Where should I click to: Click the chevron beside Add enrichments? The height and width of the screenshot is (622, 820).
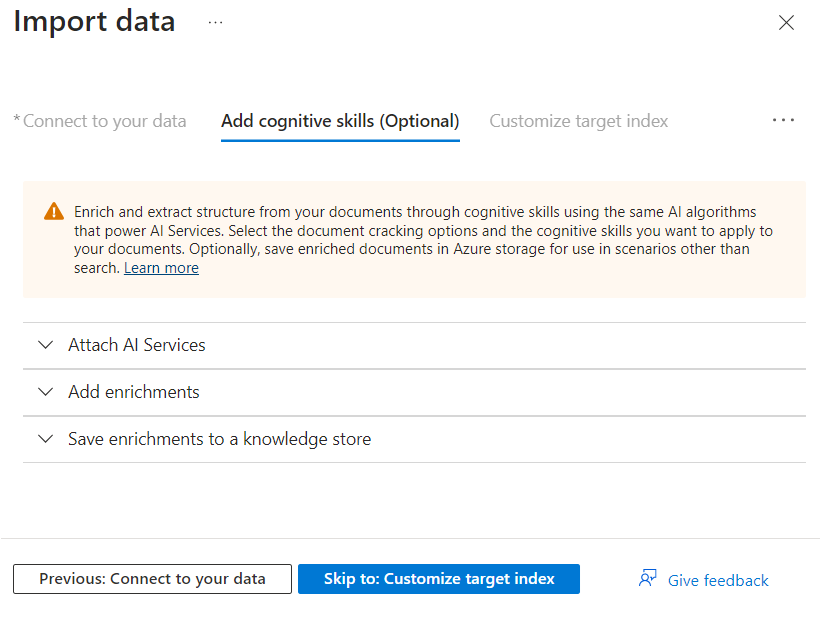[x=45, y=392]
